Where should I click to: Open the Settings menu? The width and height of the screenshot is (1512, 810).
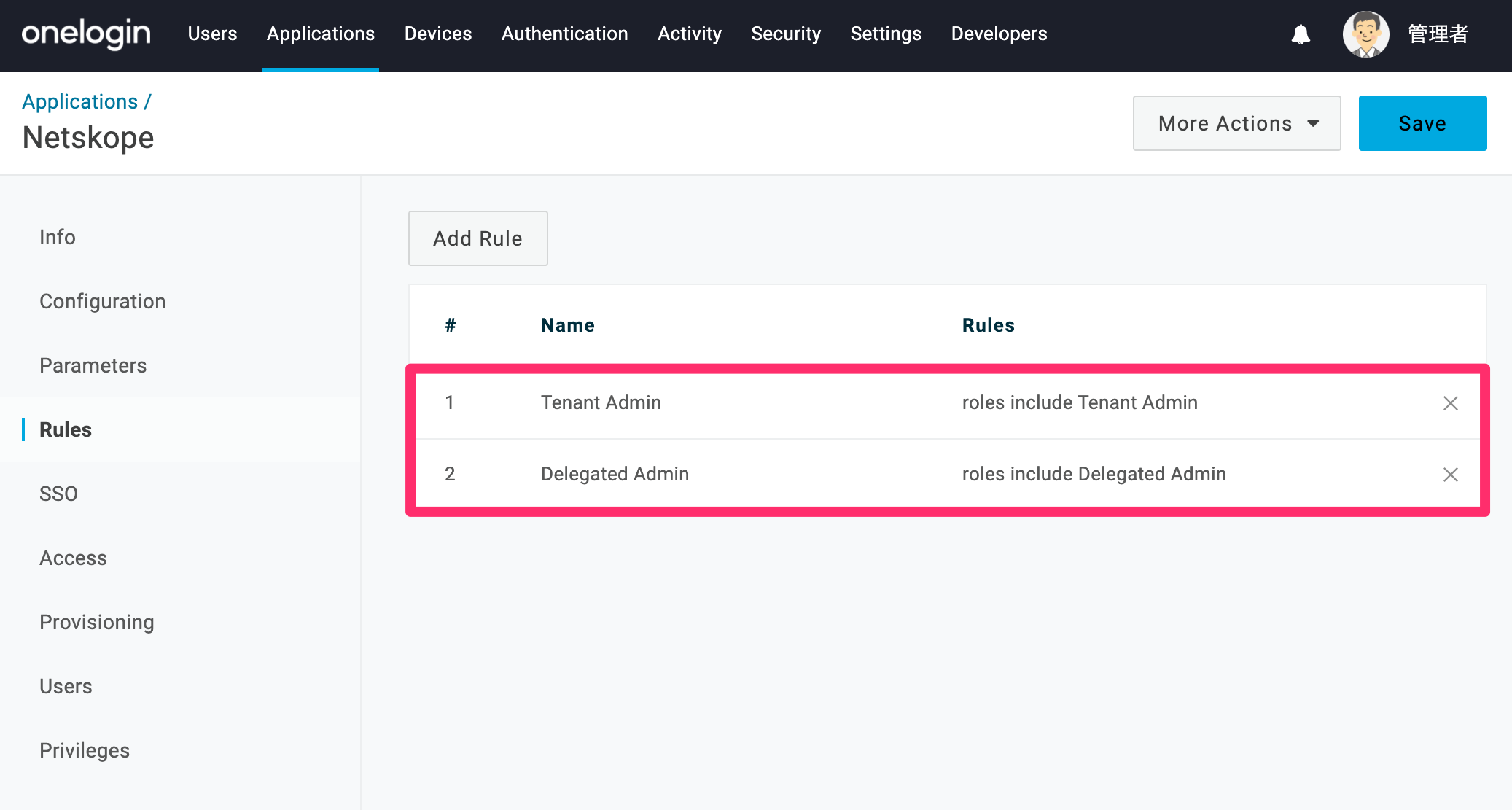click(886, 34)
